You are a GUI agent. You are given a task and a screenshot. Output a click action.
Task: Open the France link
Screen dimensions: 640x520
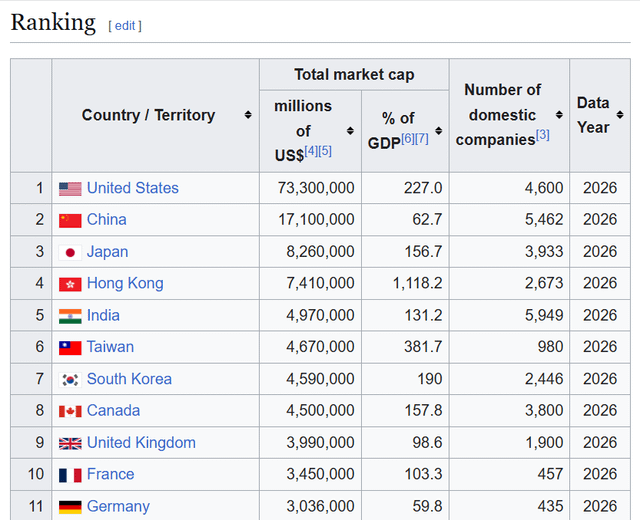click(110, 474)
